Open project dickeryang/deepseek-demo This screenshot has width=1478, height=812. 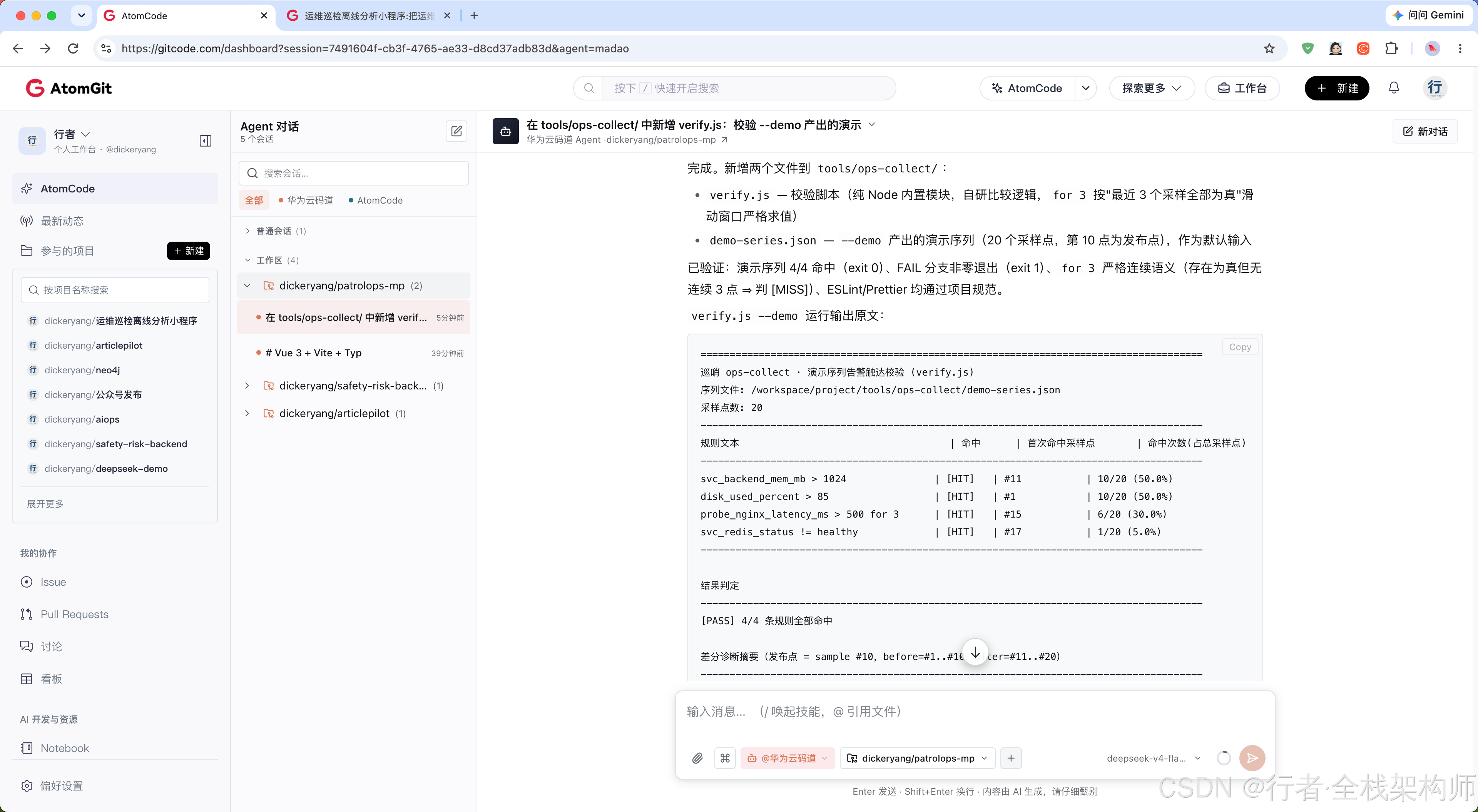(106, 469)
